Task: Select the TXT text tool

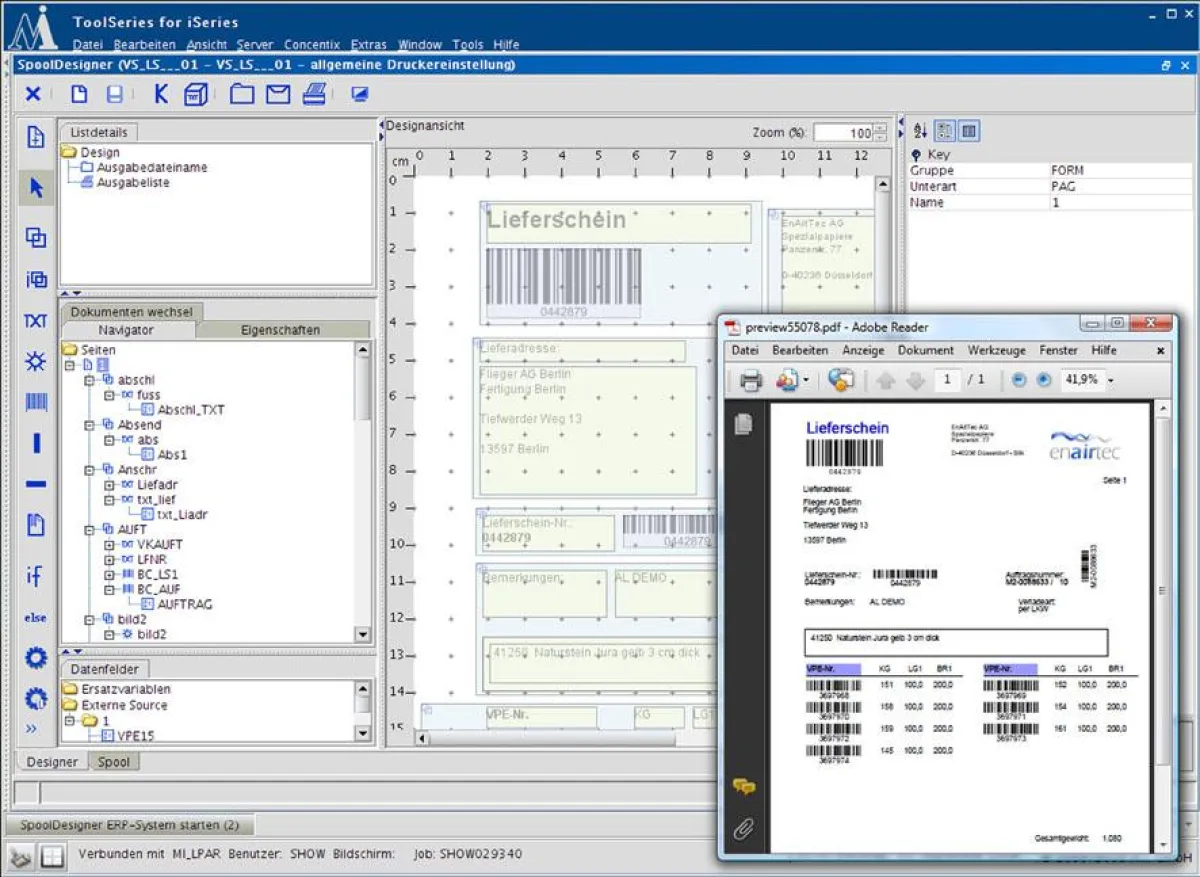Action: (35, 320)
